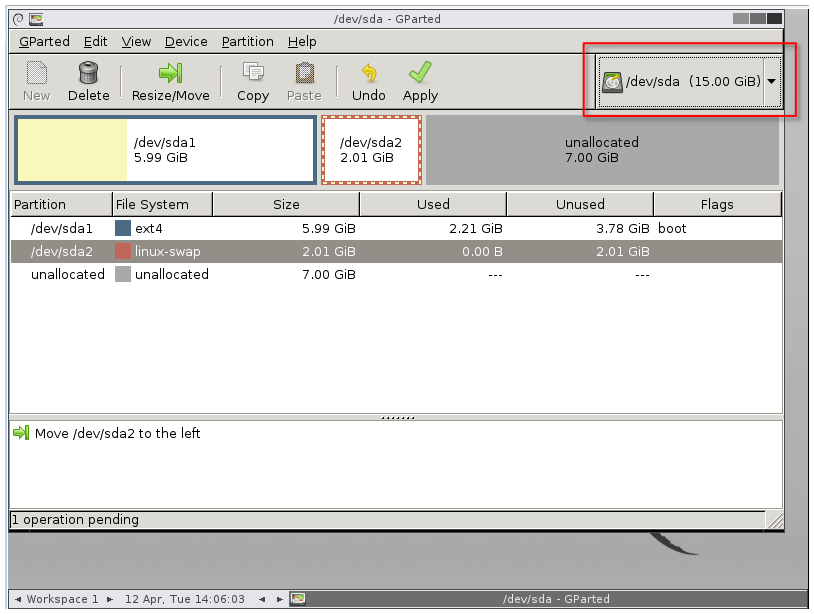Screen dimensions: 814x614
Task: Click the gray unallocated color swatch
Action: point(123,274)
